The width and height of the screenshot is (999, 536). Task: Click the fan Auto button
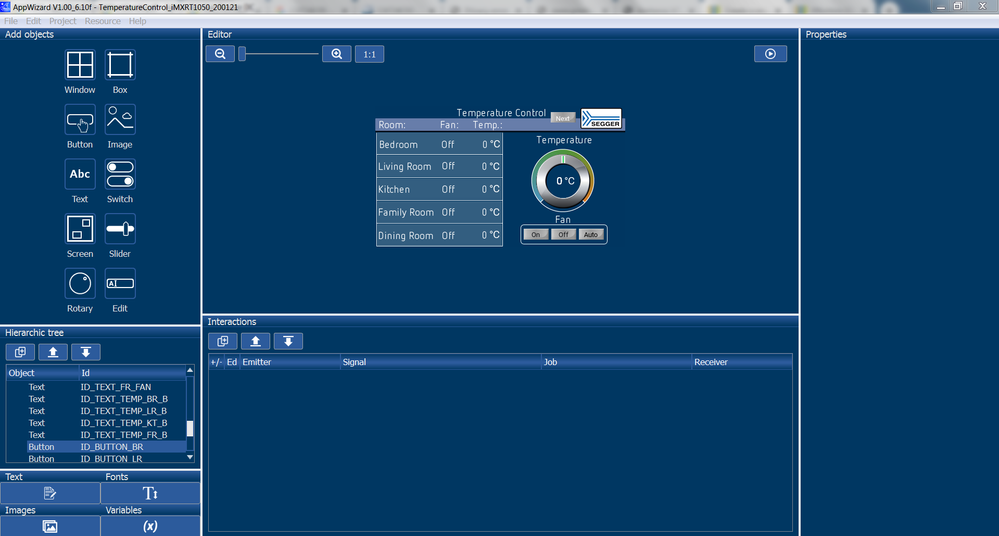click(x=591, y=235)
